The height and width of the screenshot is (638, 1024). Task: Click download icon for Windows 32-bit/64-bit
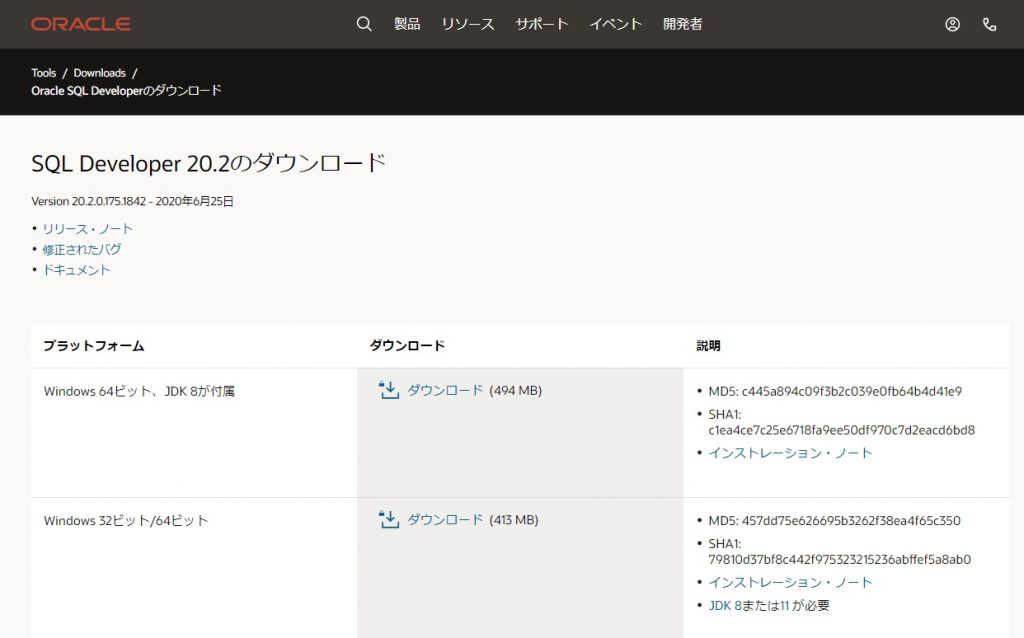(x=389, y=520)
